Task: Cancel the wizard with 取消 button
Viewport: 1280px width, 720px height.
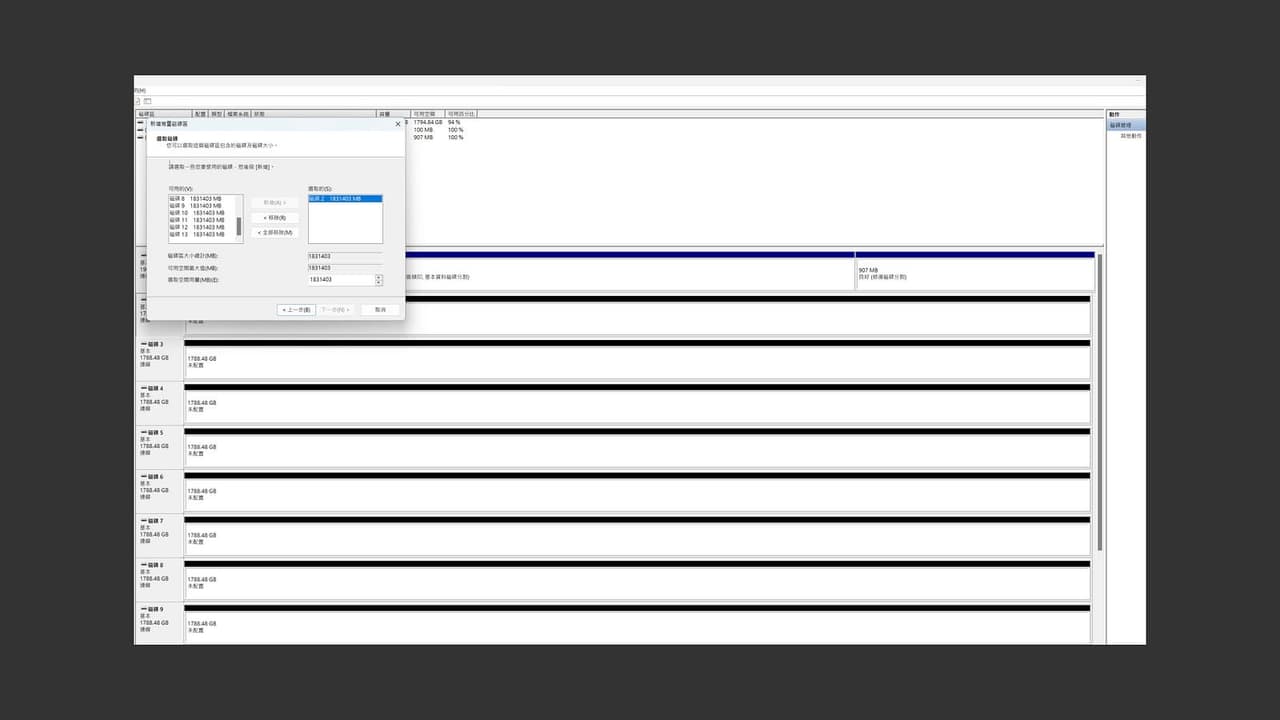Action: coord(381,310)
